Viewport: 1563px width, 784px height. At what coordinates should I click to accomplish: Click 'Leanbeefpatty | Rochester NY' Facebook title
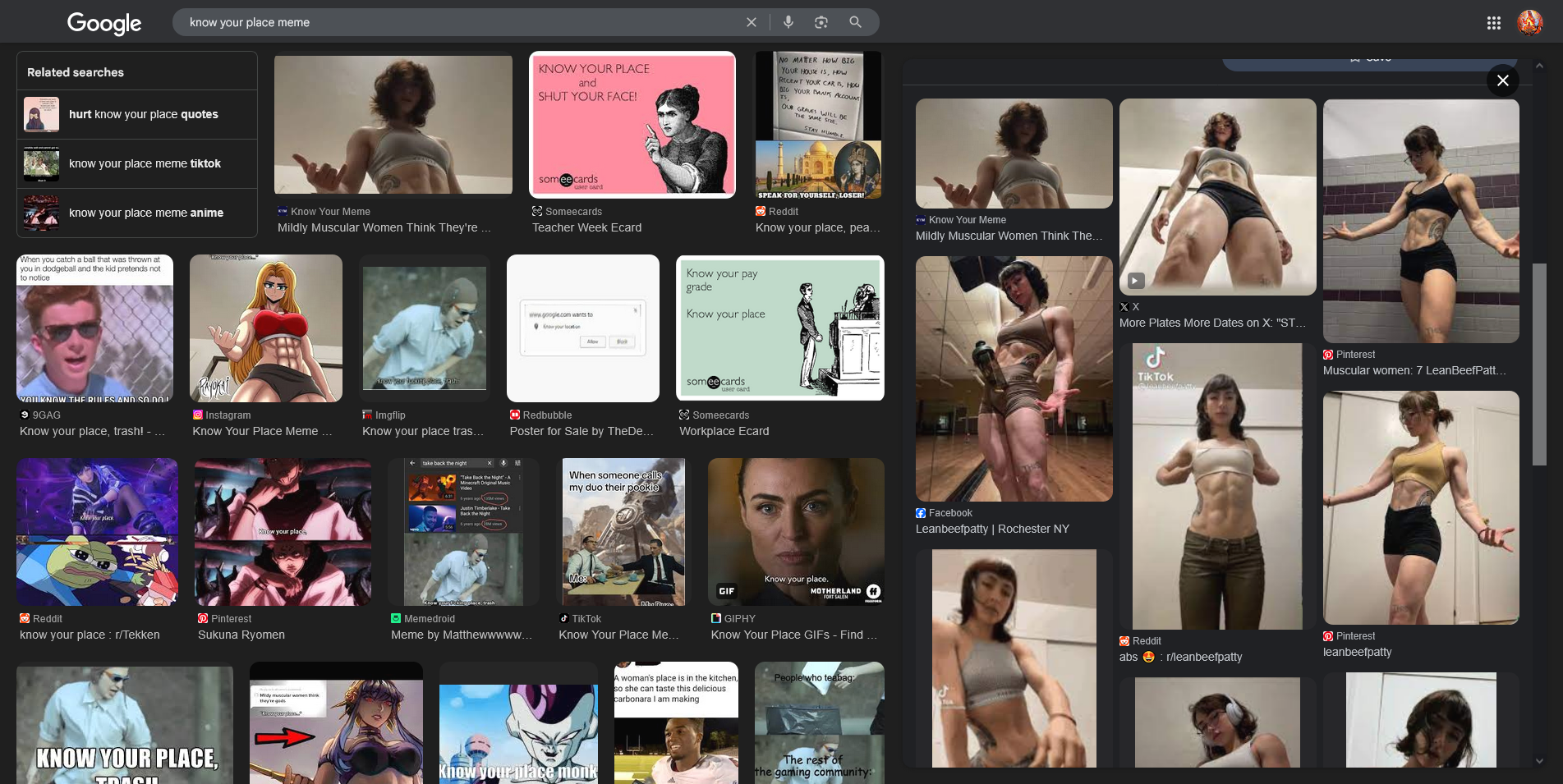[x=993, y=529]
